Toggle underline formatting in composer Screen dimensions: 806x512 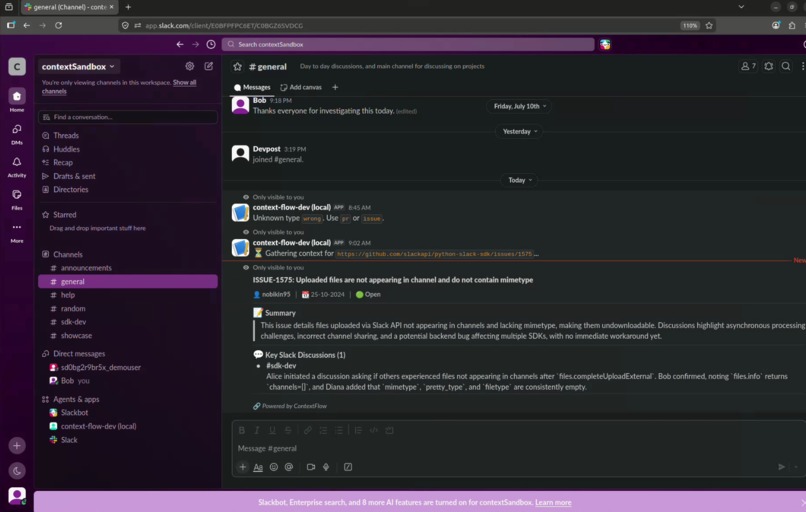[272, 430]
